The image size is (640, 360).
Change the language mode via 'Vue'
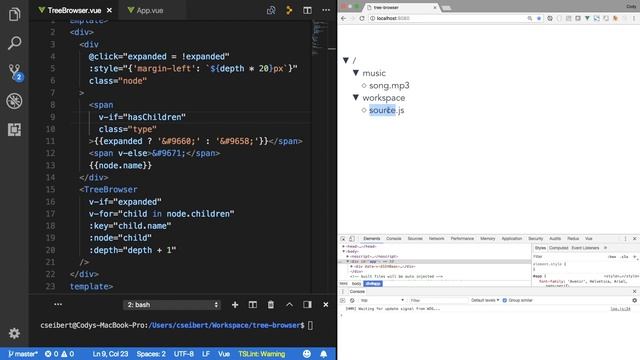point(224,354)
